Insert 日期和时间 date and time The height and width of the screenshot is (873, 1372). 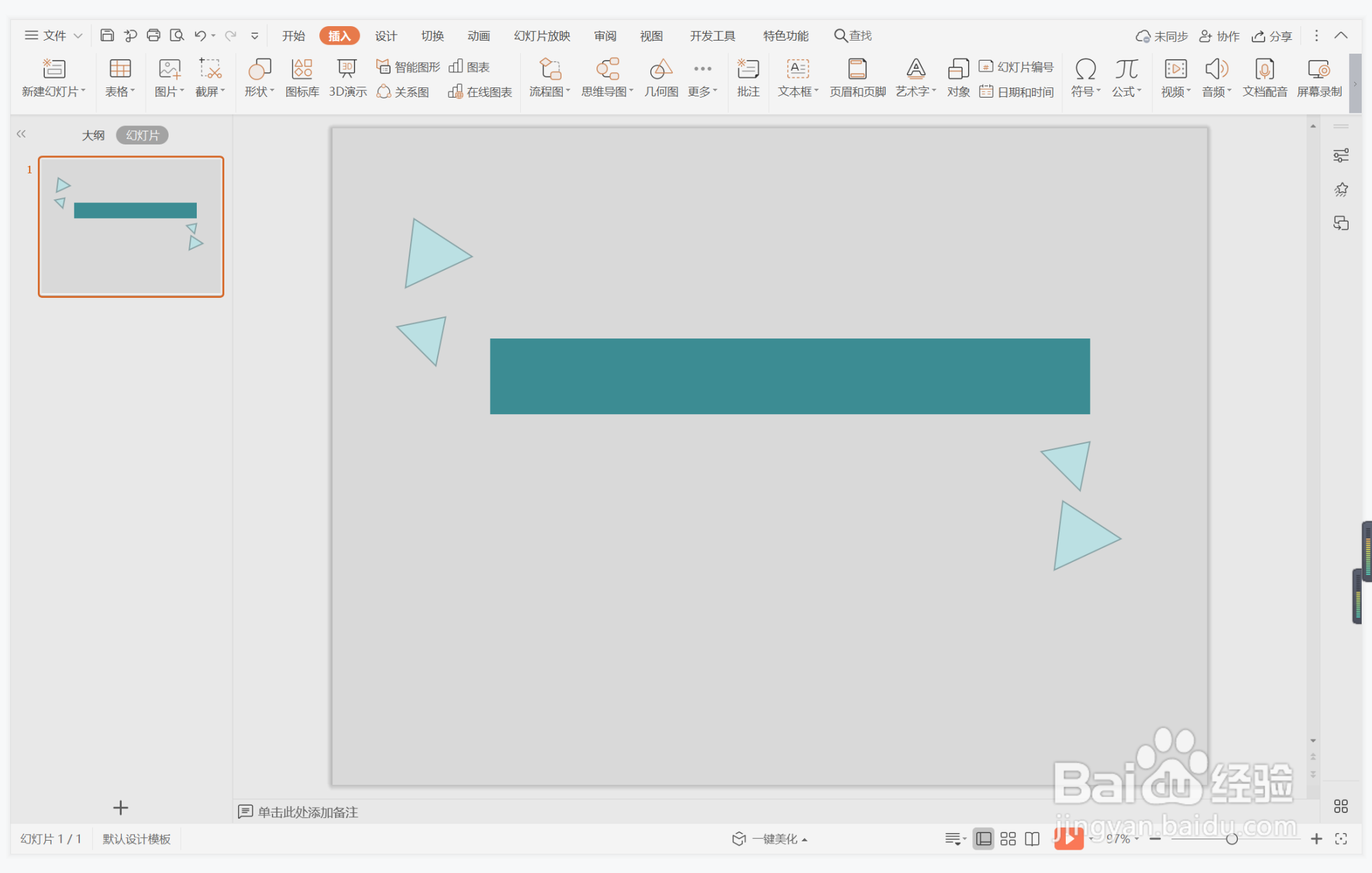pyautogui.click(x=1016, y=91)
